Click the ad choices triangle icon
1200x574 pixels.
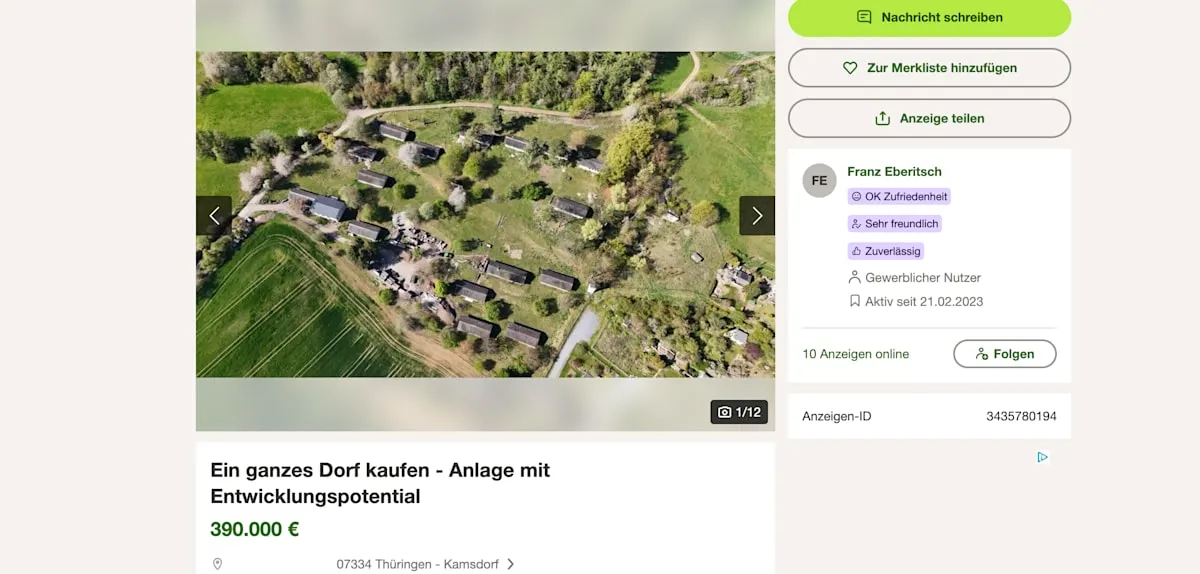[x=1042, y=457]
